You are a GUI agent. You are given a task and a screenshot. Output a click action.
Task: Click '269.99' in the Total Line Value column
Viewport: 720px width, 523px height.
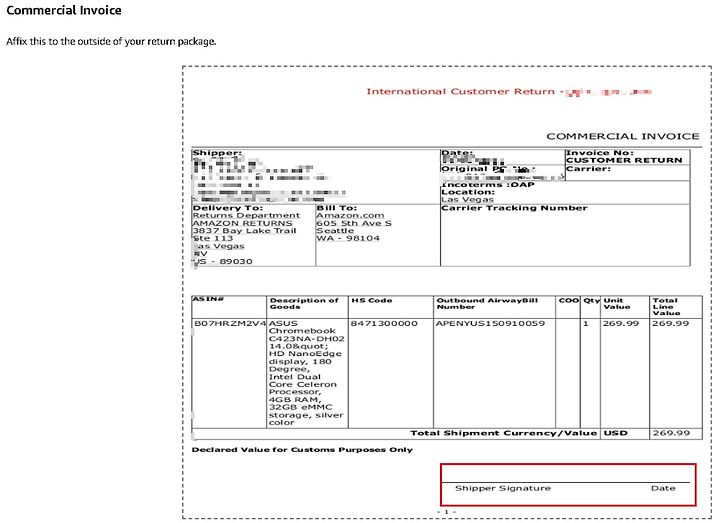(671, 323)
